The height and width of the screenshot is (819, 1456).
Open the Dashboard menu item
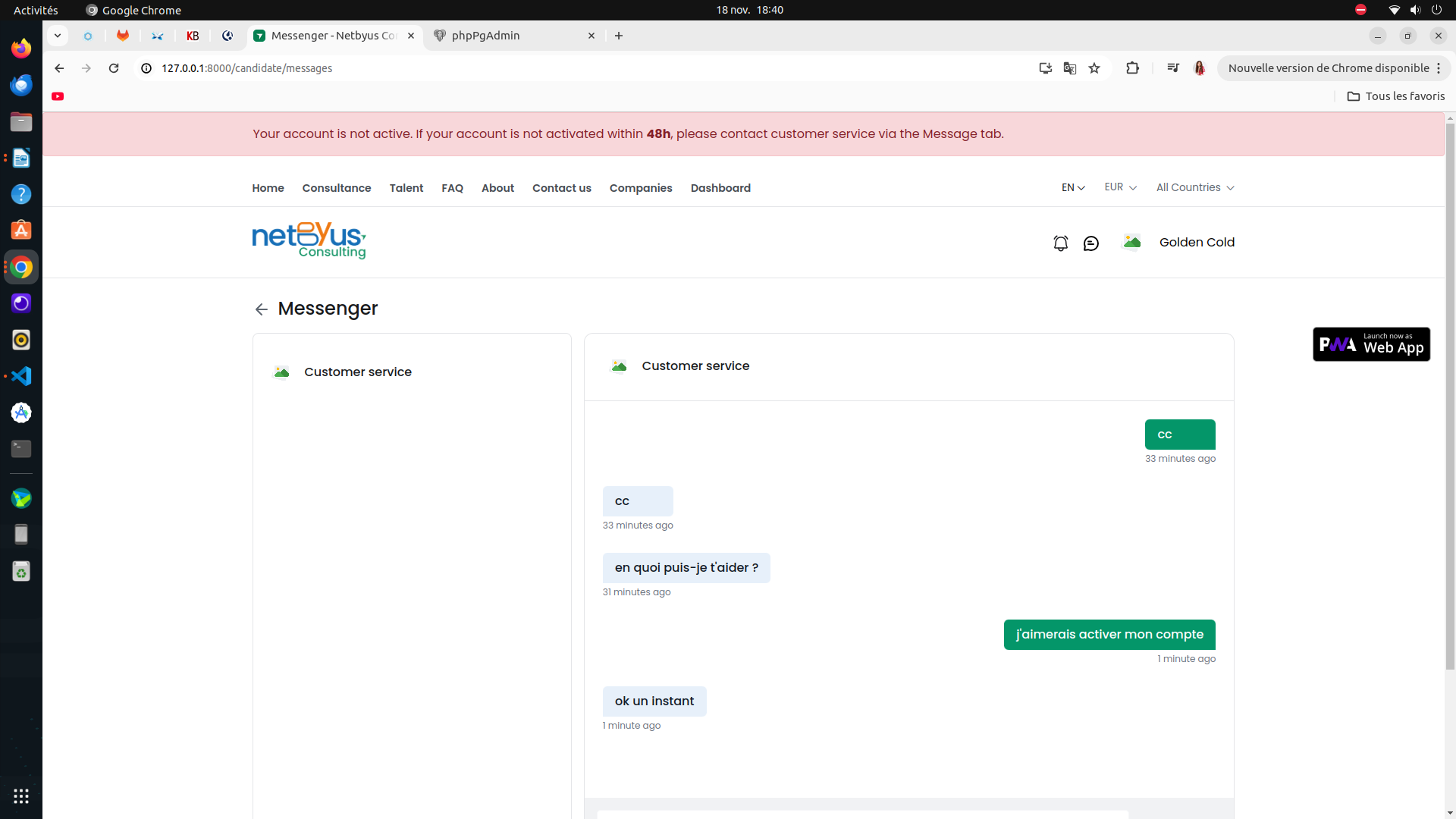coord(720,188)
